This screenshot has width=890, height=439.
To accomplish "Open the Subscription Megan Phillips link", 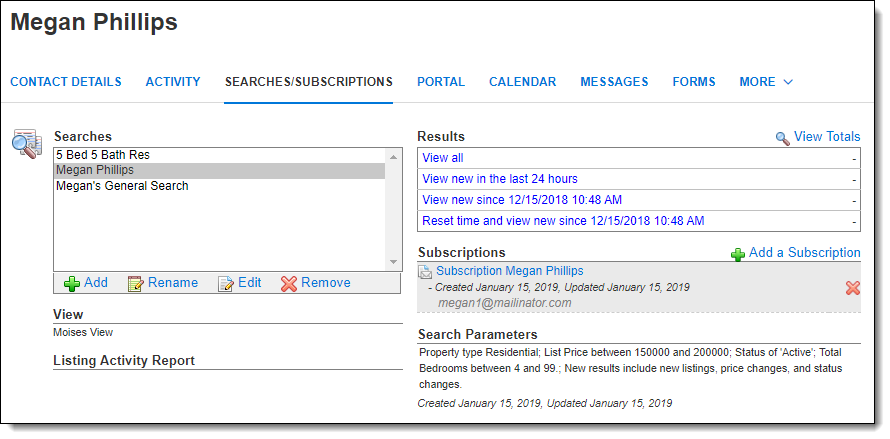I will click(x=510, y=271).
